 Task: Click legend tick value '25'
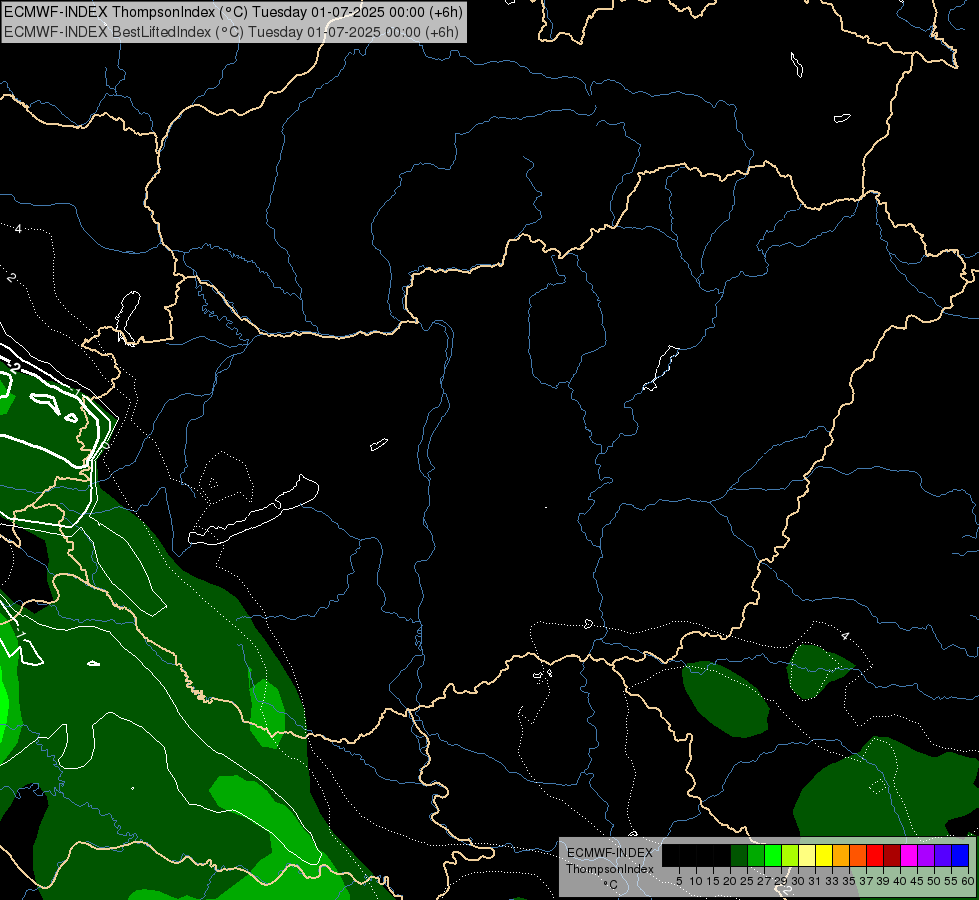click(x=747, y=881)
